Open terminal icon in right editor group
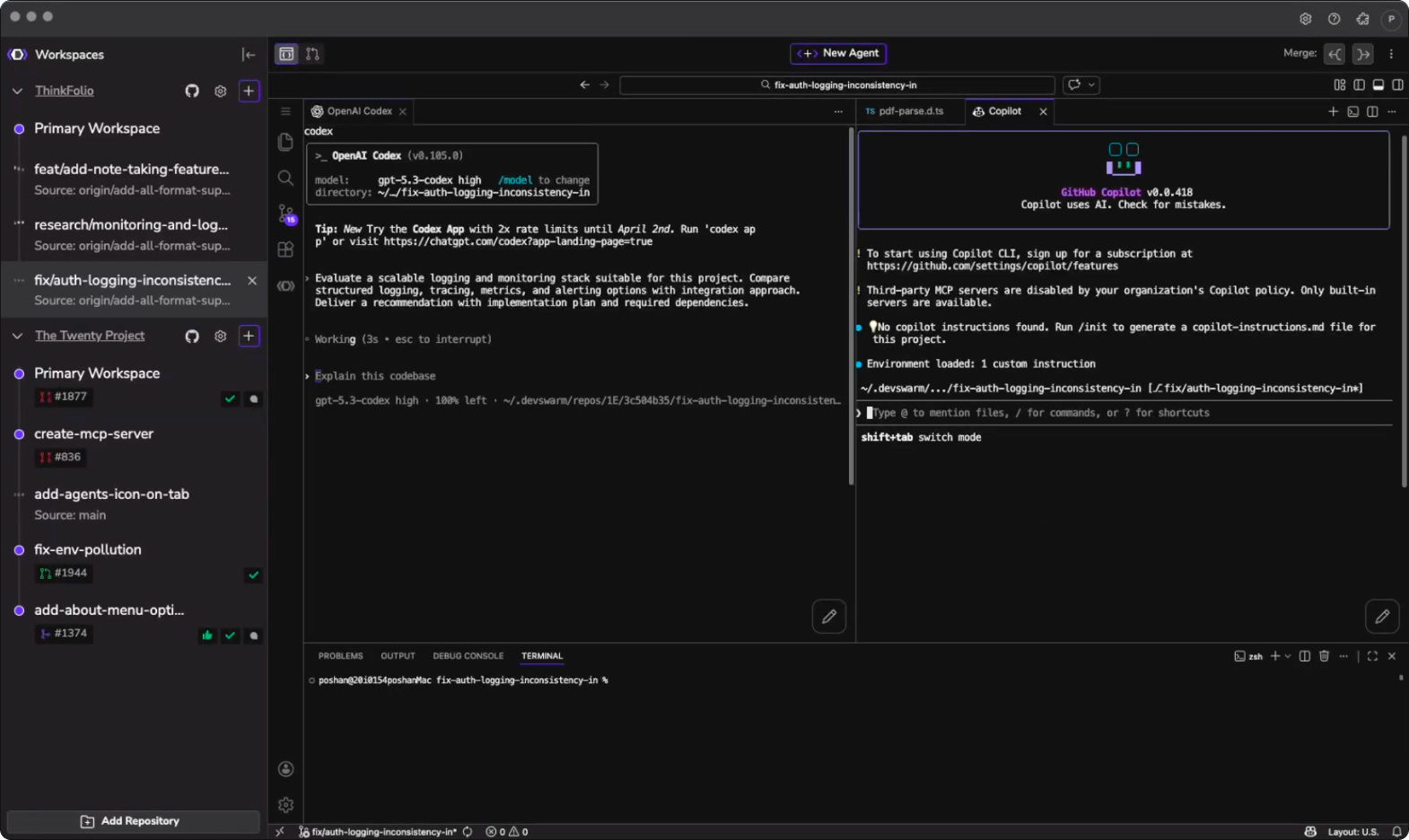Screen dimensions: 1409x840 pyautogui.click(x=1352, y=112)
